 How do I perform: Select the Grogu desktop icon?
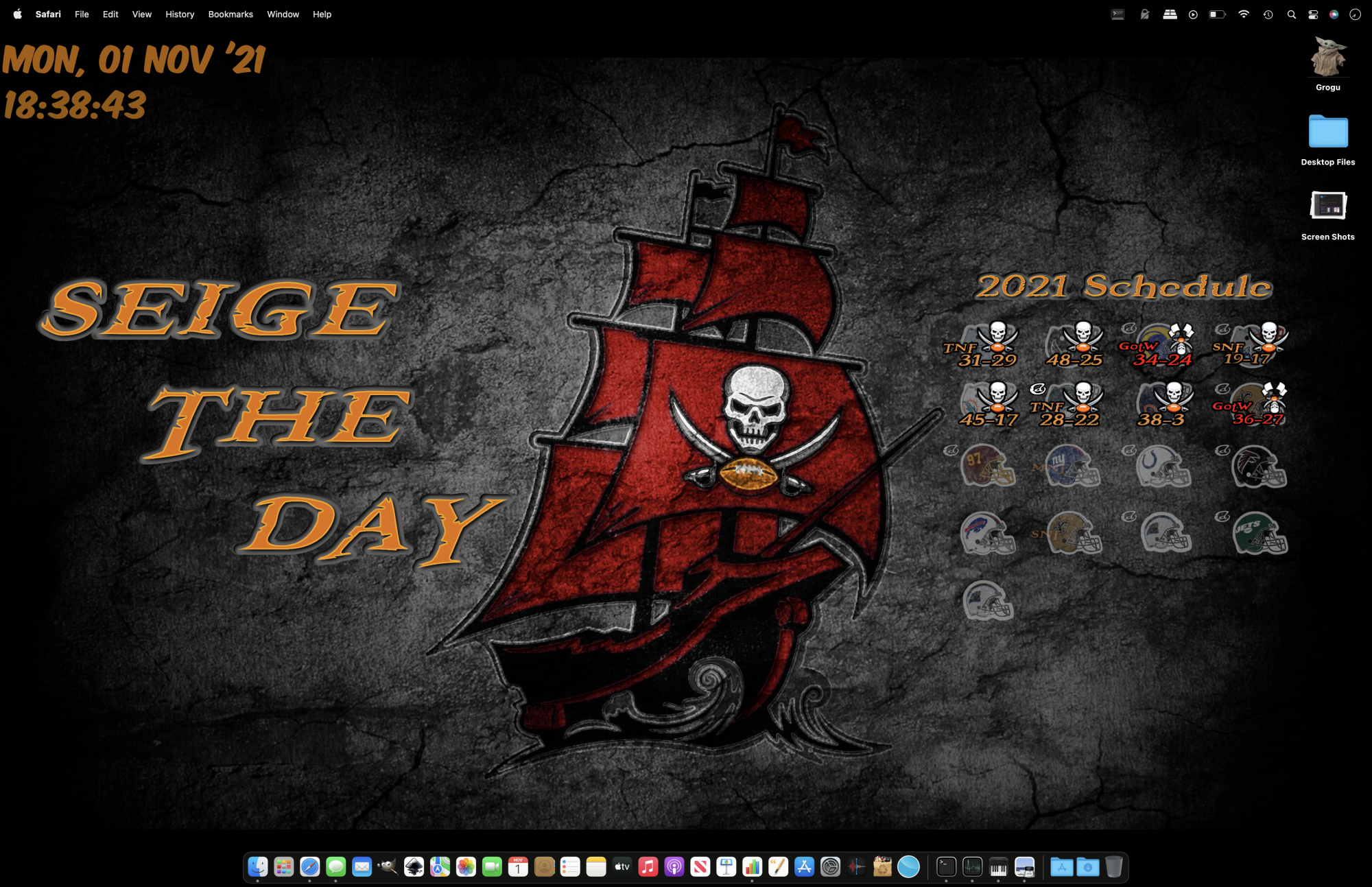tap(1328, 63)
